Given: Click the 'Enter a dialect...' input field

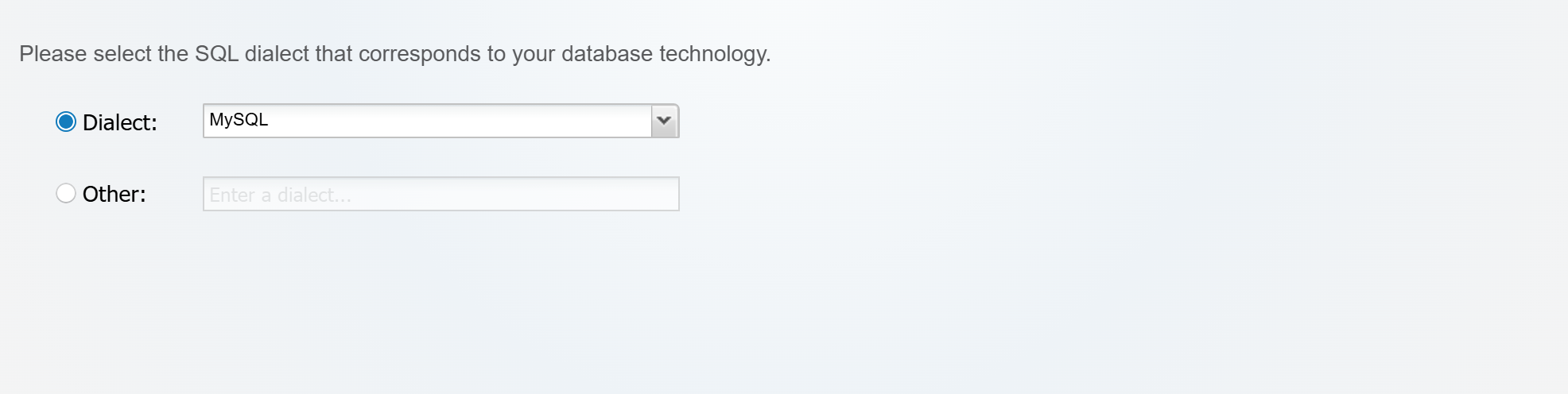Looking at the screenshot, I should (441, 194).
